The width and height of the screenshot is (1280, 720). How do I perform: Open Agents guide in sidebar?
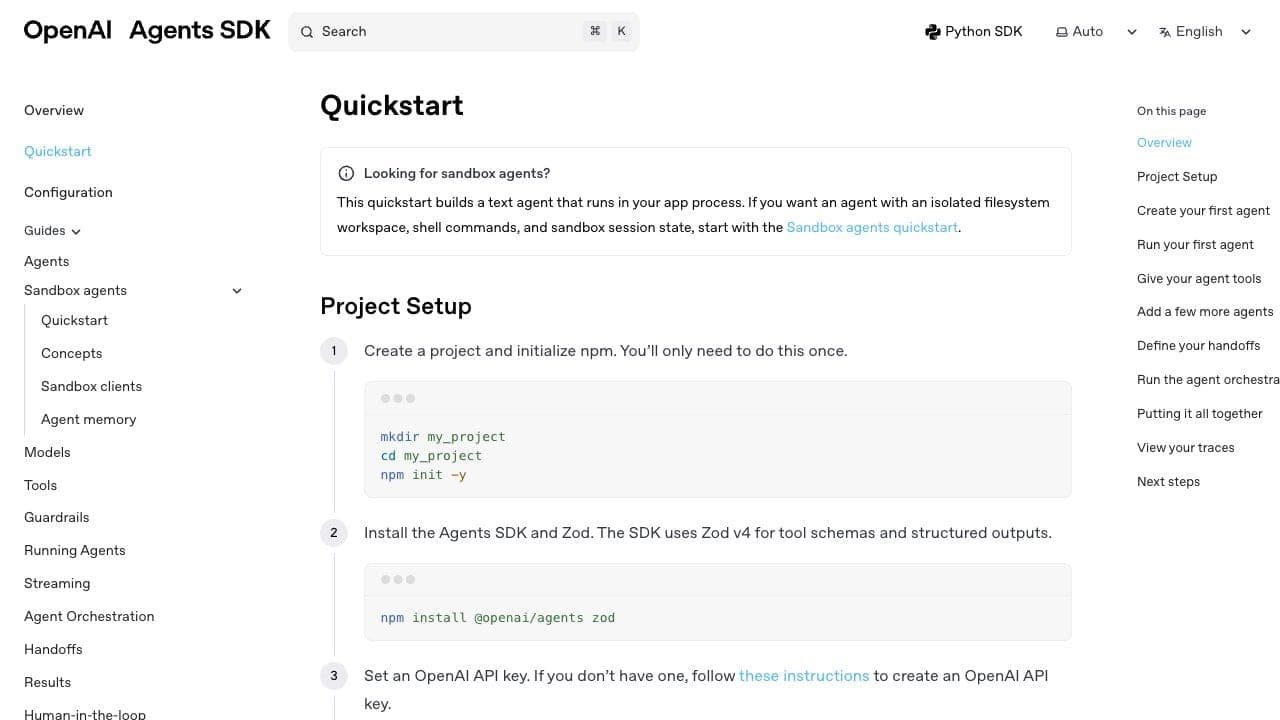(47, 261)
